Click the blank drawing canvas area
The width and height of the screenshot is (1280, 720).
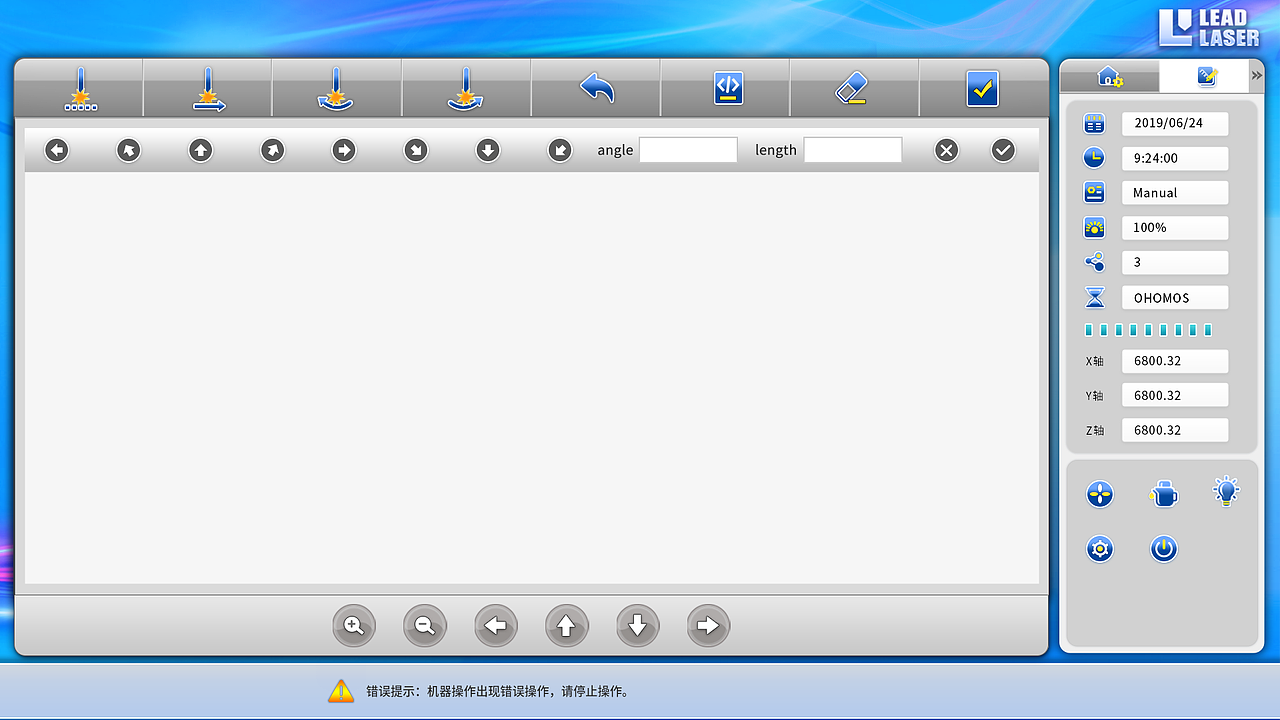tap(532, 378)
